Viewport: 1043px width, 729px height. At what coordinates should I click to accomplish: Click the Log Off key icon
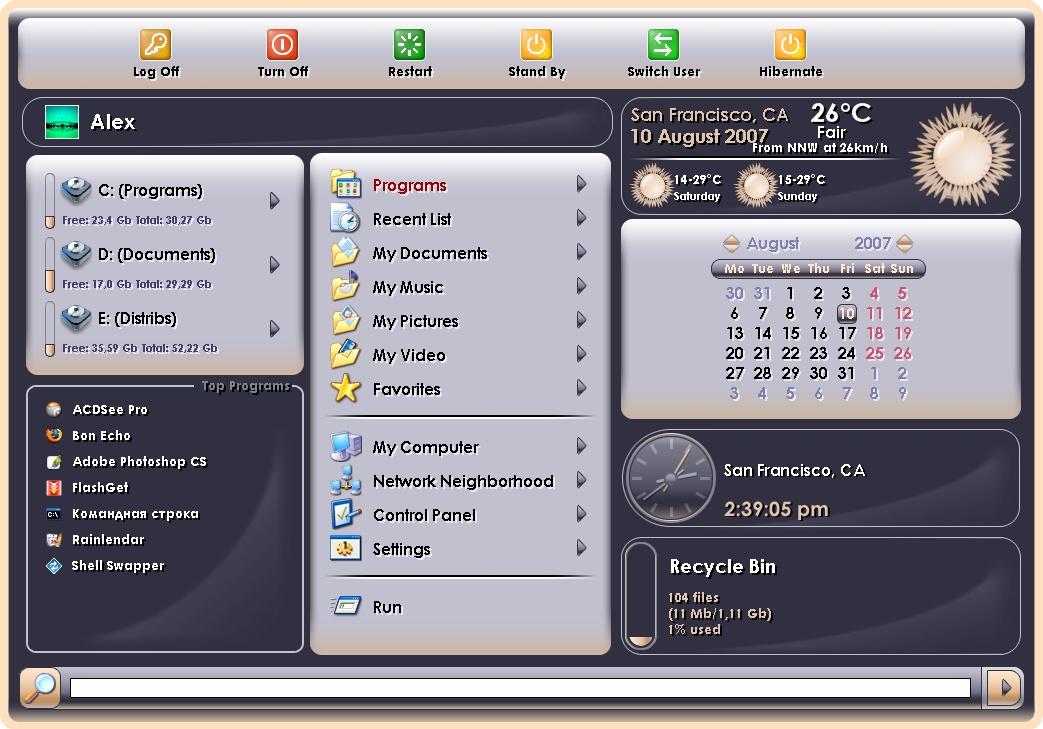tap(155, 45)
